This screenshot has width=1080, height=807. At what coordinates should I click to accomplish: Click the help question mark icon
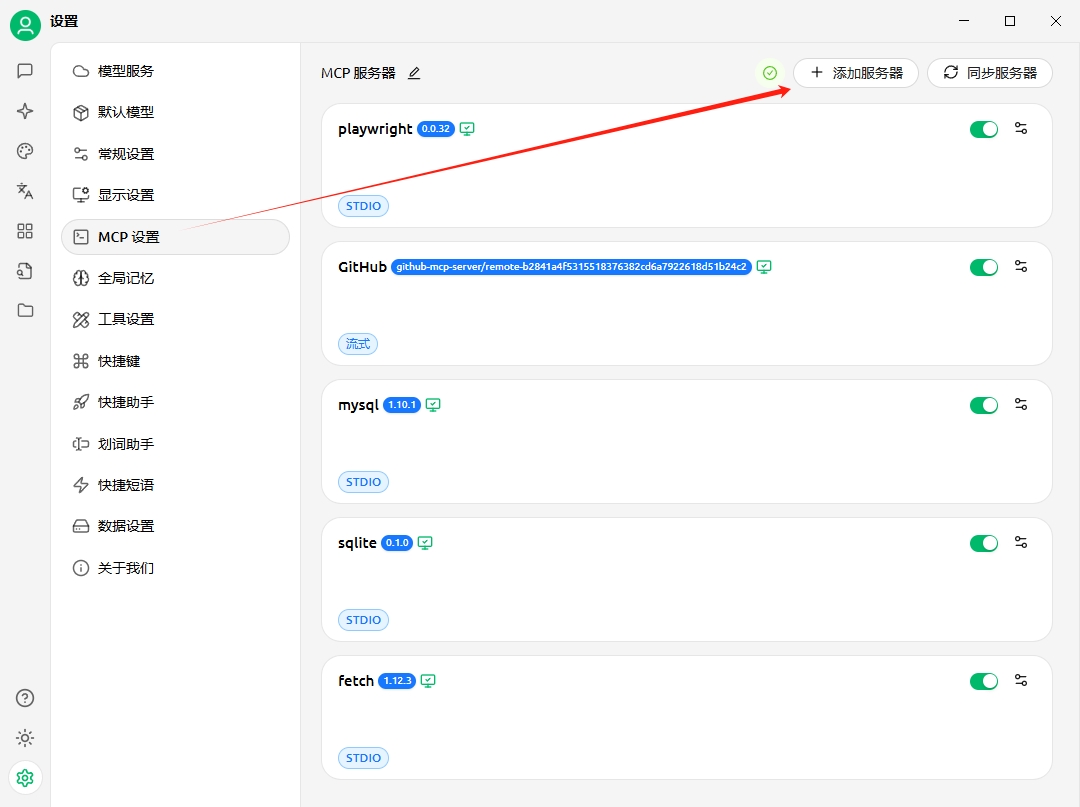pos(25,698)
